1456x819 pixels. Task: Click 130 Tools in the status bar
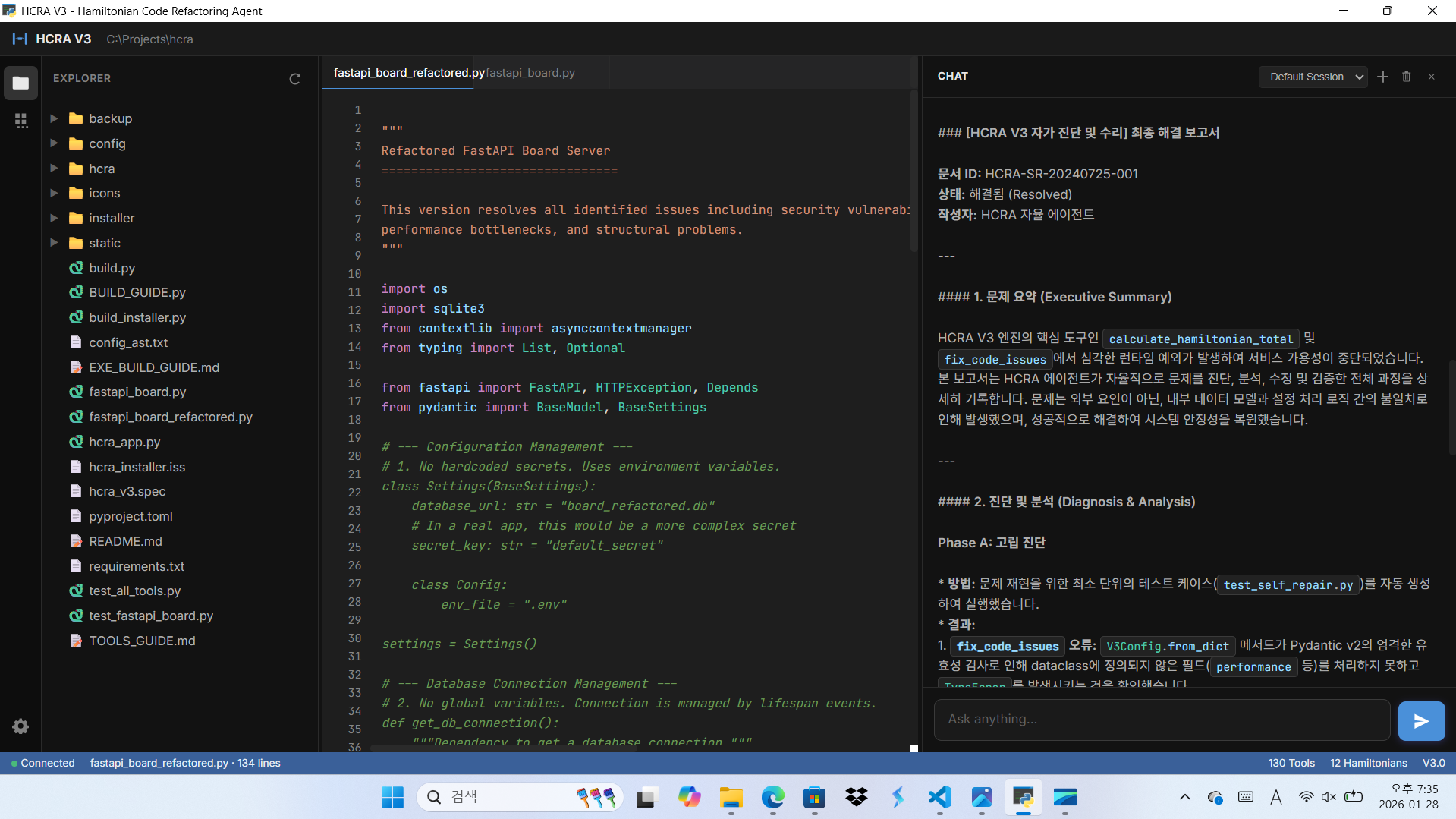(x=1291, y=763)
